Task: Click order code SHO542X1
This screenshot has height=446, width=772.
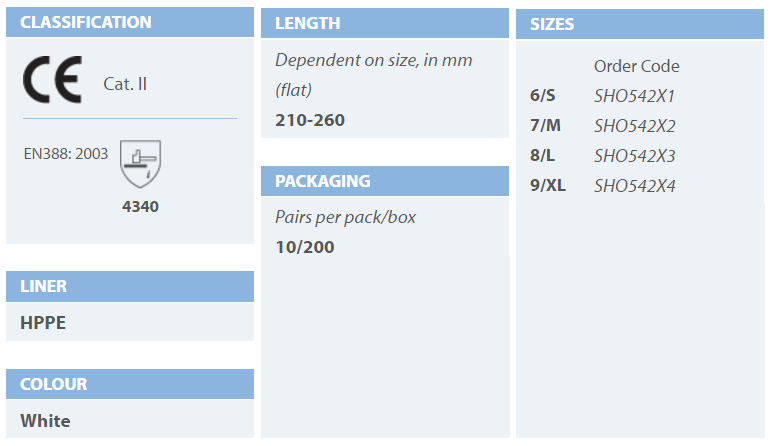Action: click(634, 96)
